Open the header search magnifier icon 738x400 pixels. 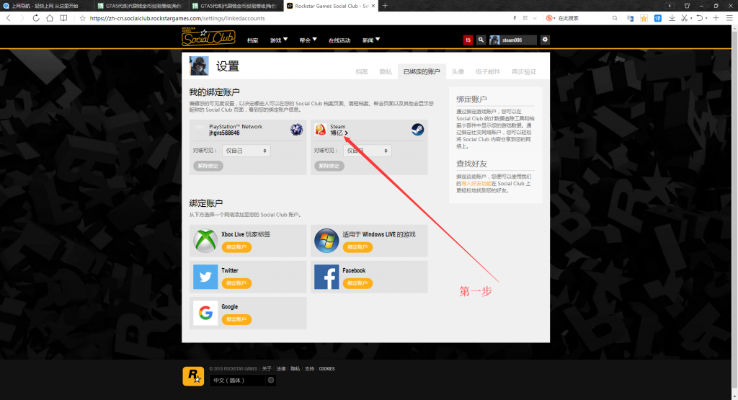pyautogui.click(x=481, y=40)
